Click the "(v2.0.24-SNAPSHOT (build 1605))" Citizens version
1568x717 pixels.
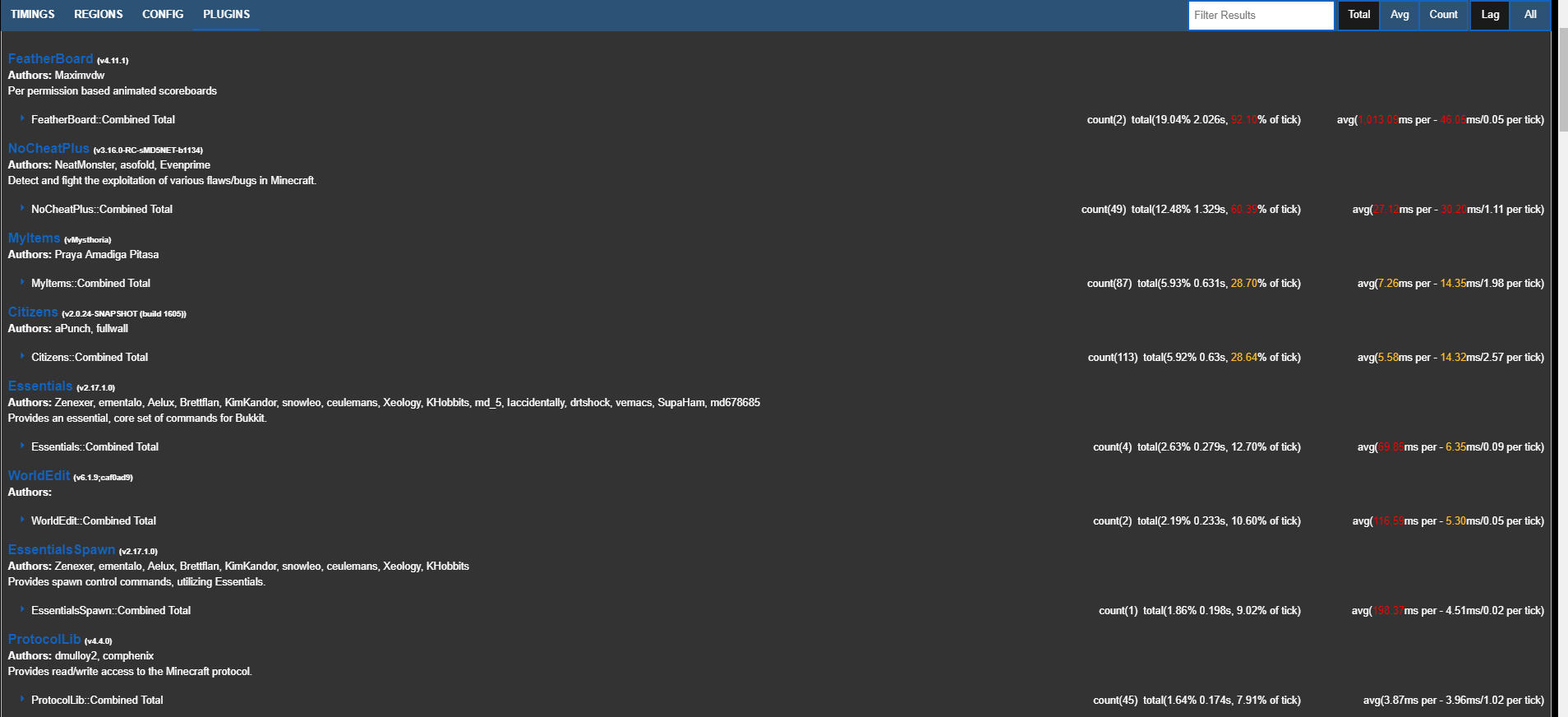(124, 314)
